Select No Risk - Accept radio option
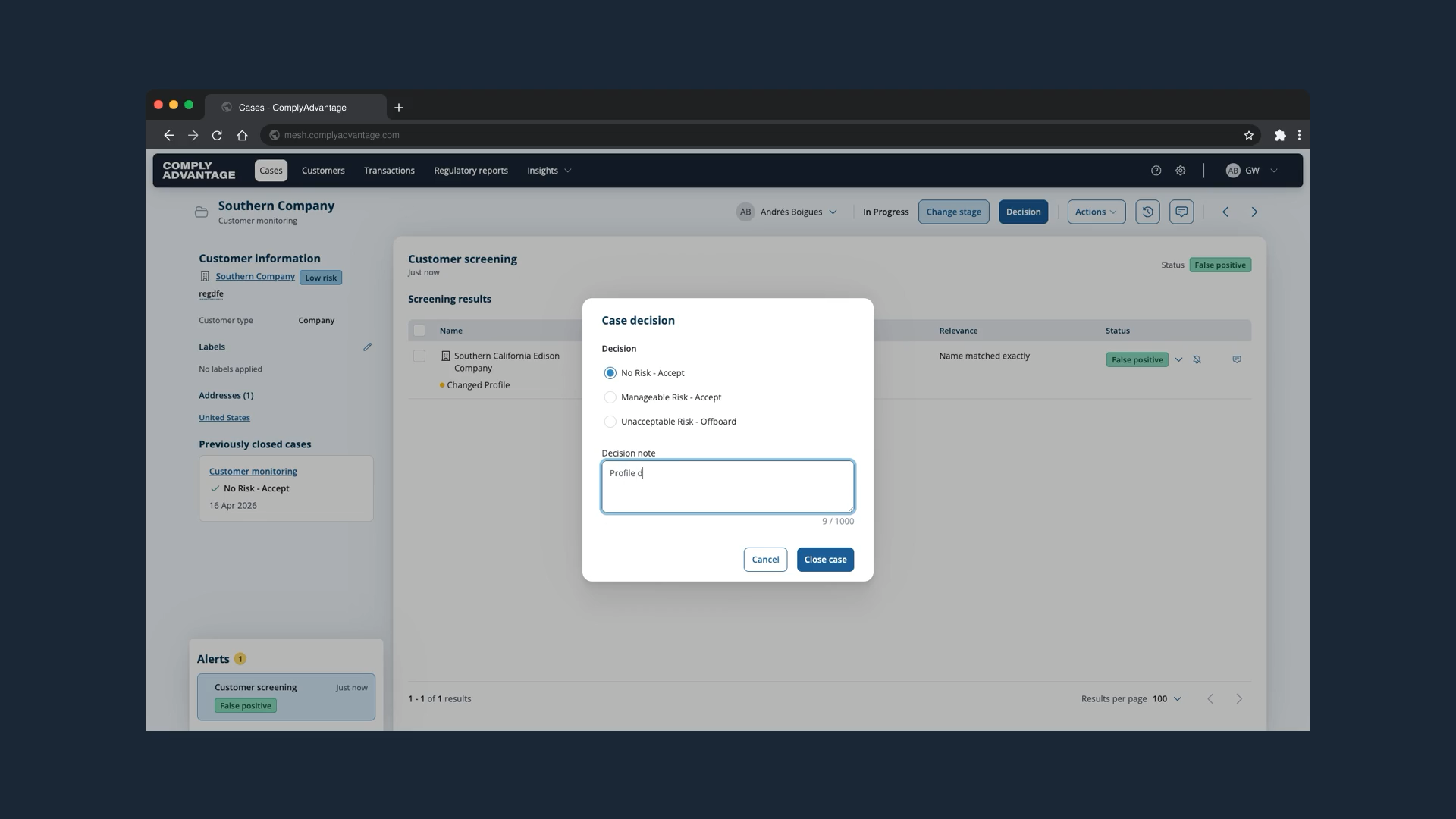 [610, 373]
